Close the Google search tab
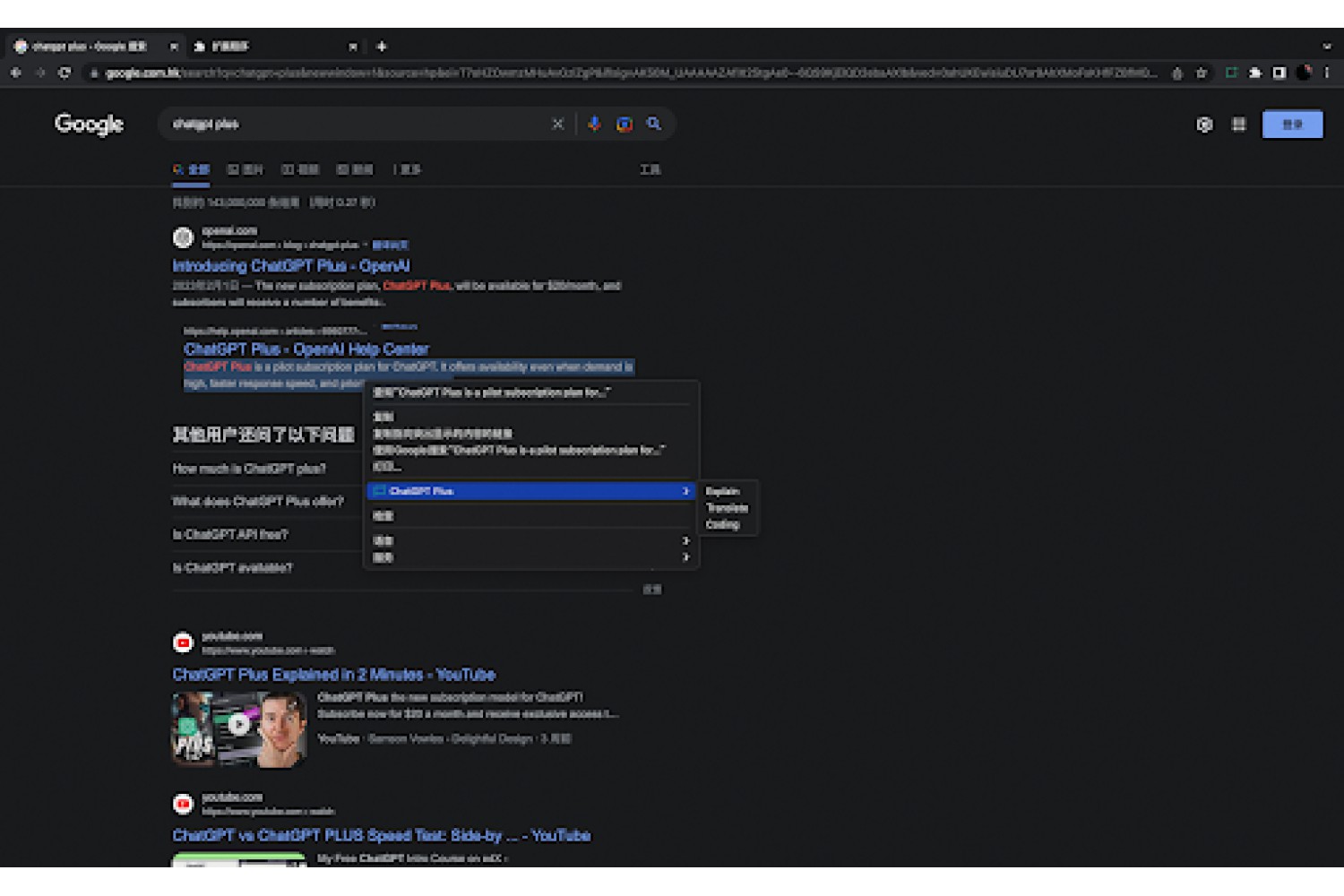The width and height of the screenshot is (1344, 896). [174, 47]
